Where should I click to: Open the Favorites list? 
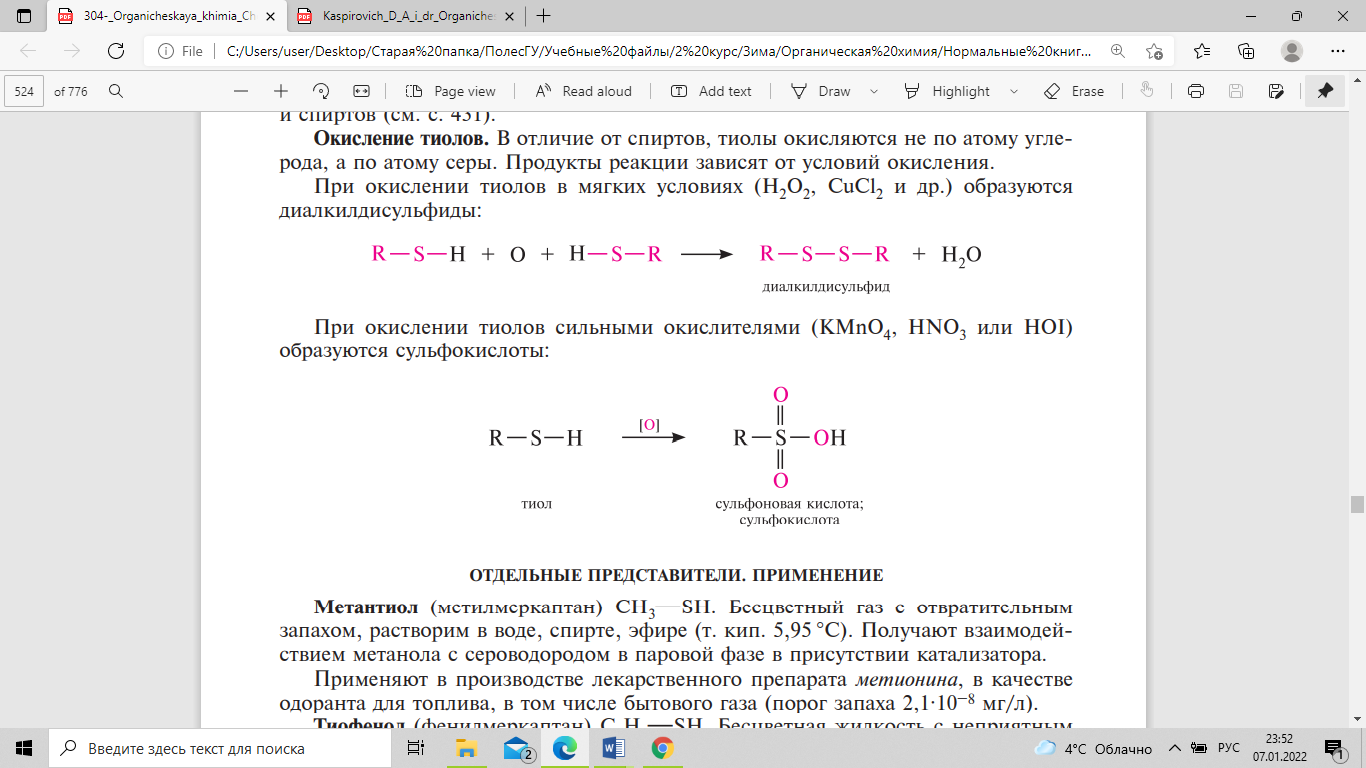pos(1201,51)
